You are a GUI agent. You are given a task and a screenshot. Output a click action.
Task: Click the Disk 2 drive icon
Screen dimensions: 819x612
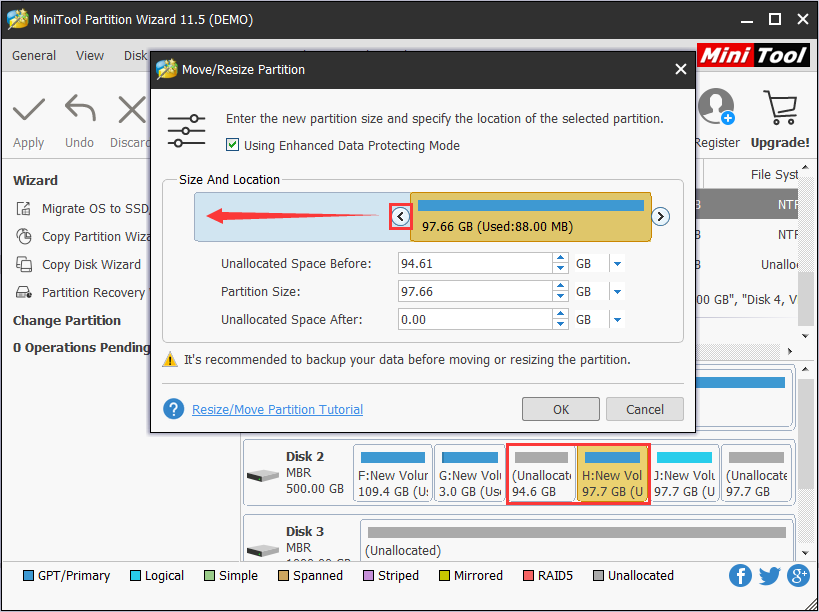click(263, 476)
